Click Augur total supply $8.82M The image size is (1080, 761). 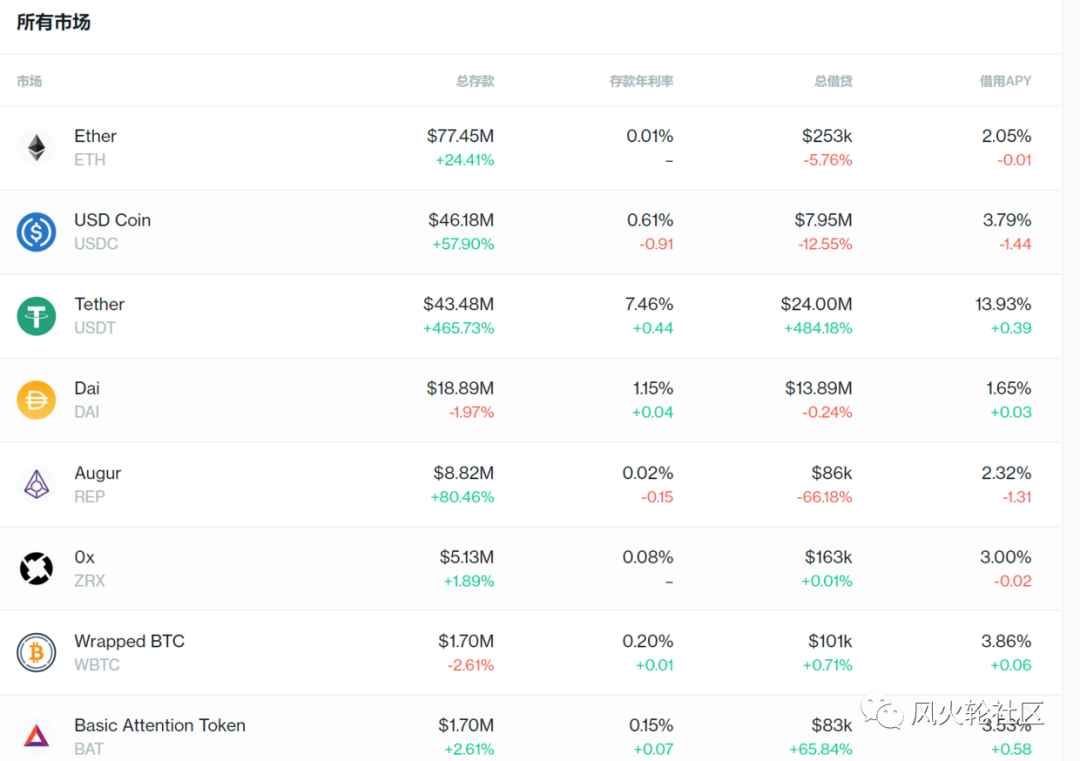[x=464, y=473]
